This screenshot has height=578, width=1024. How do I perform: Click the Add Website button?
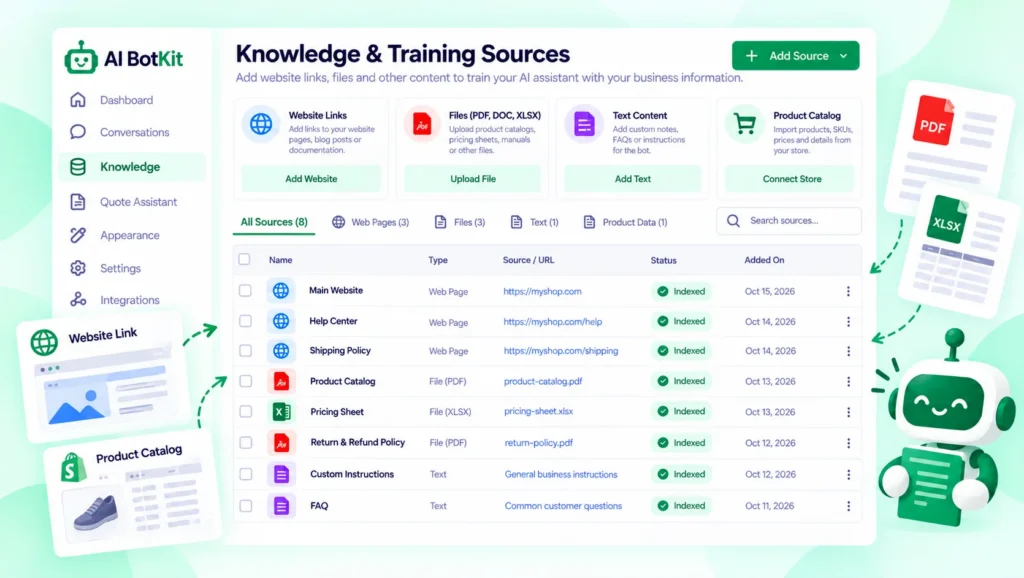(x=311, y=179)
